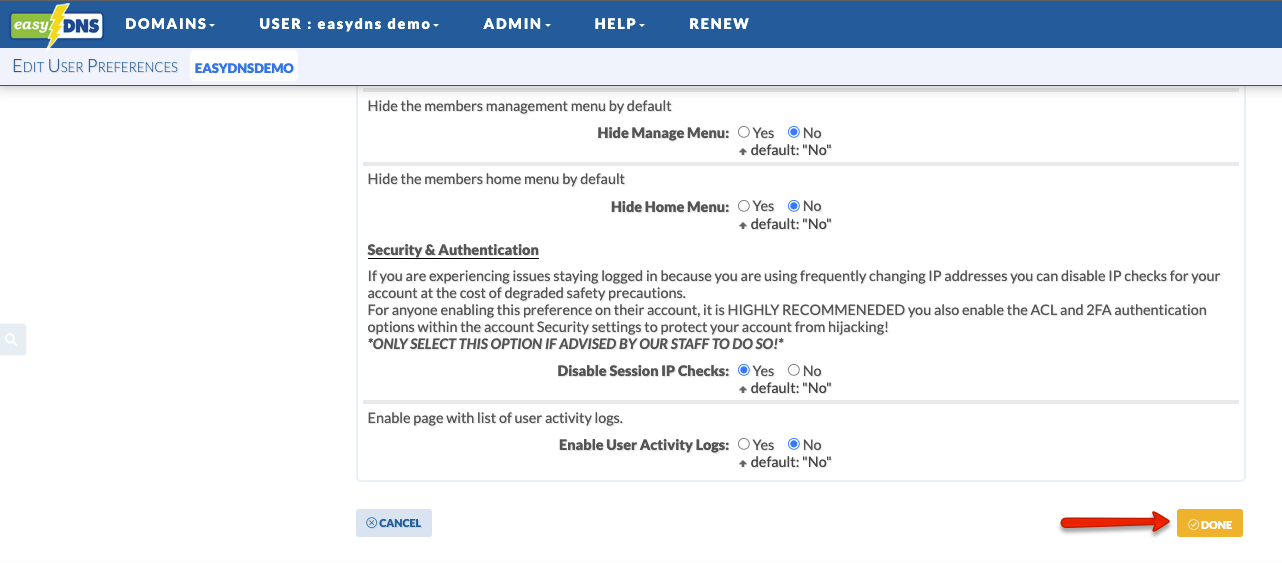The image size is (1282, 563).
Task: Click the Edit User Preferences page title
Action: coord(95,67)
